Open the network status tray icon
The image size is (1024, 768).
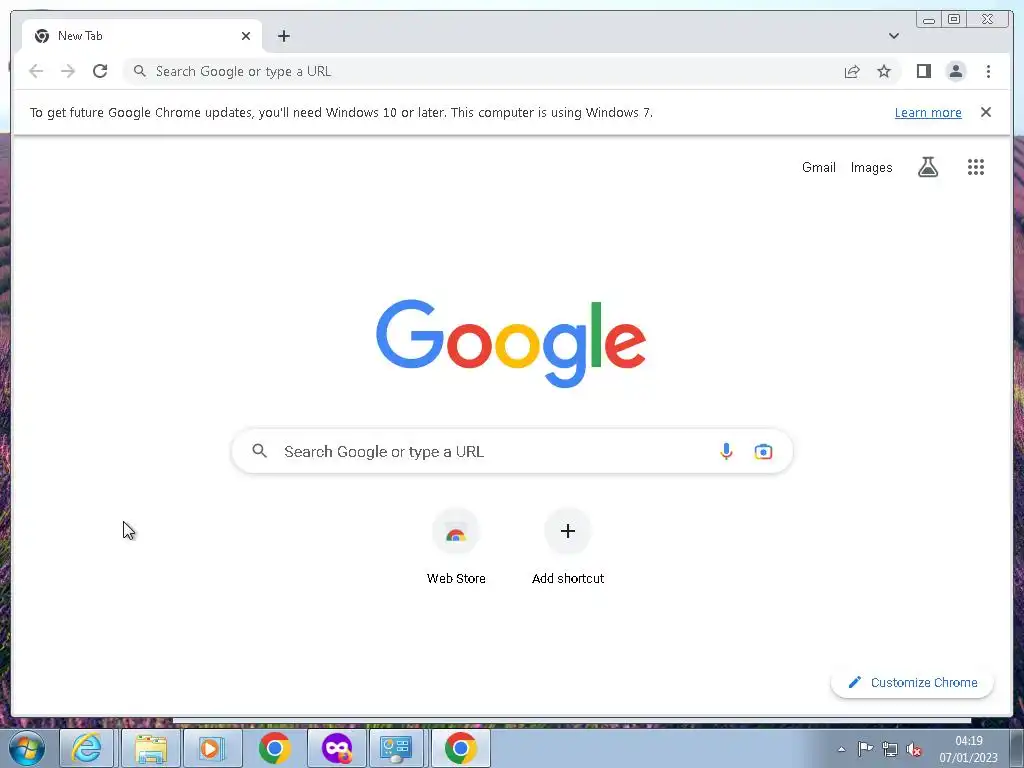[x=889, y=749]
